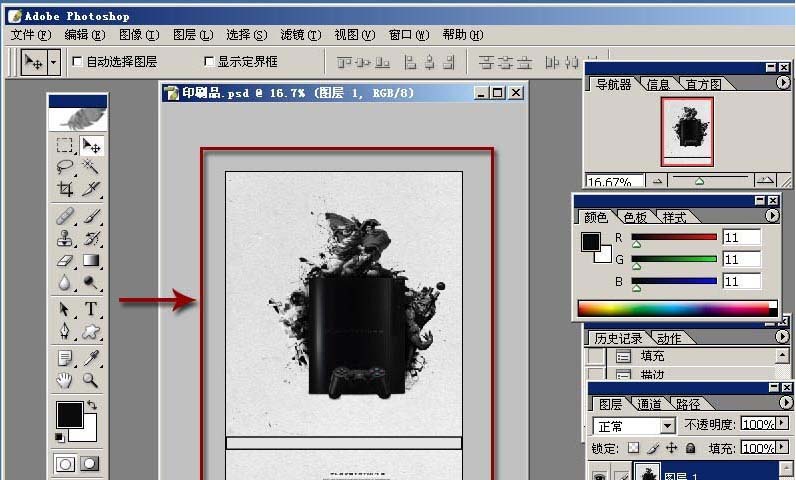796x480 pixels.
Task: Select the Pen tool
Action: [x=64, y=331]
